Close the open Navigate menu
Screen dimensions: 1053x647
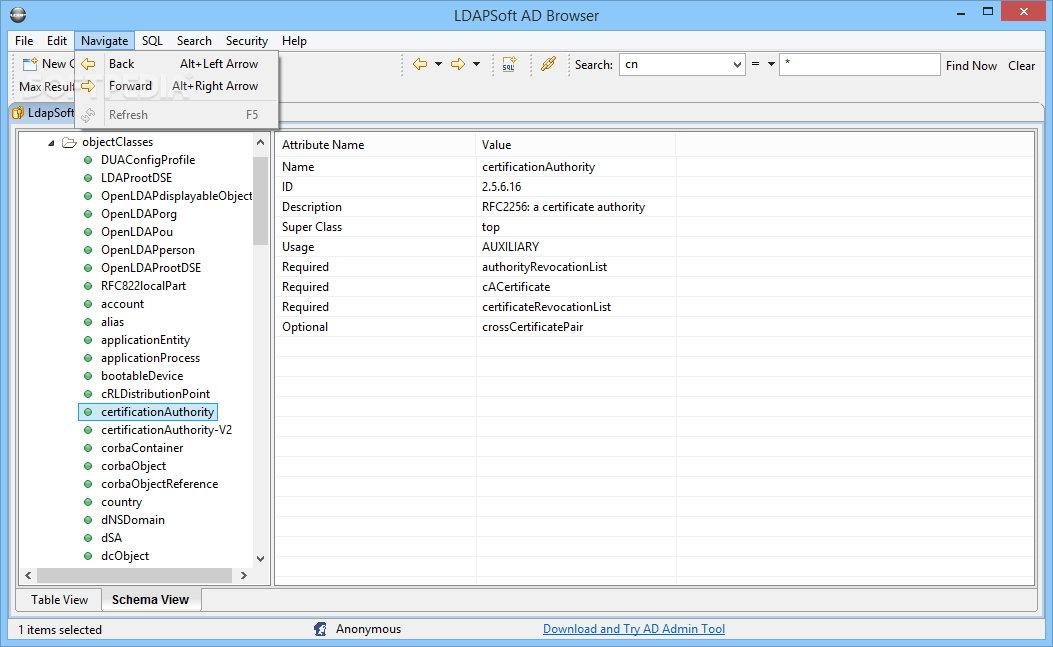click(x=105, y=41)
